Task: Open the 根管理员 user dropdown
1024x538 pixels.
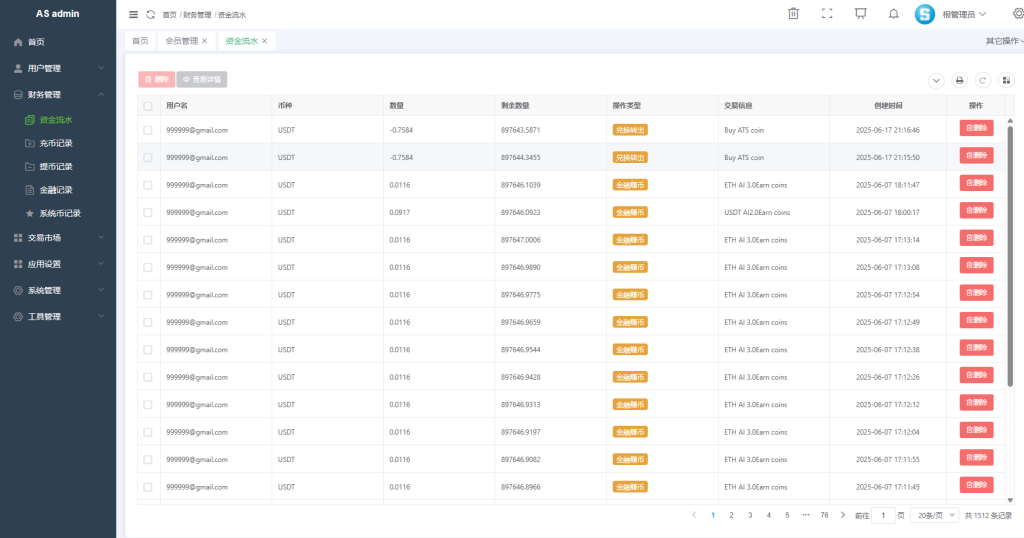Action: pos(964,14)
